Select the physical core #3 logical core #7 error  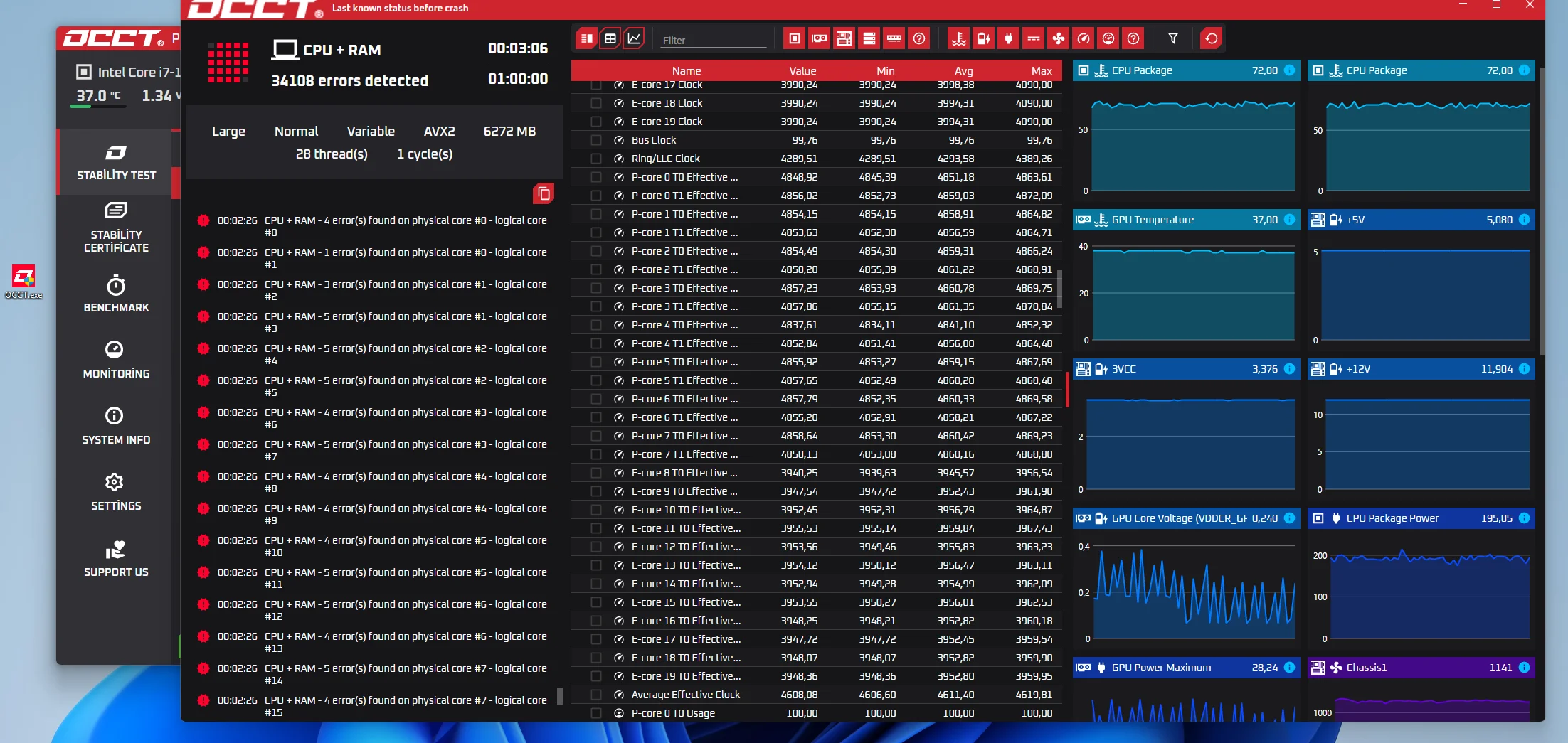pos(374,450)
